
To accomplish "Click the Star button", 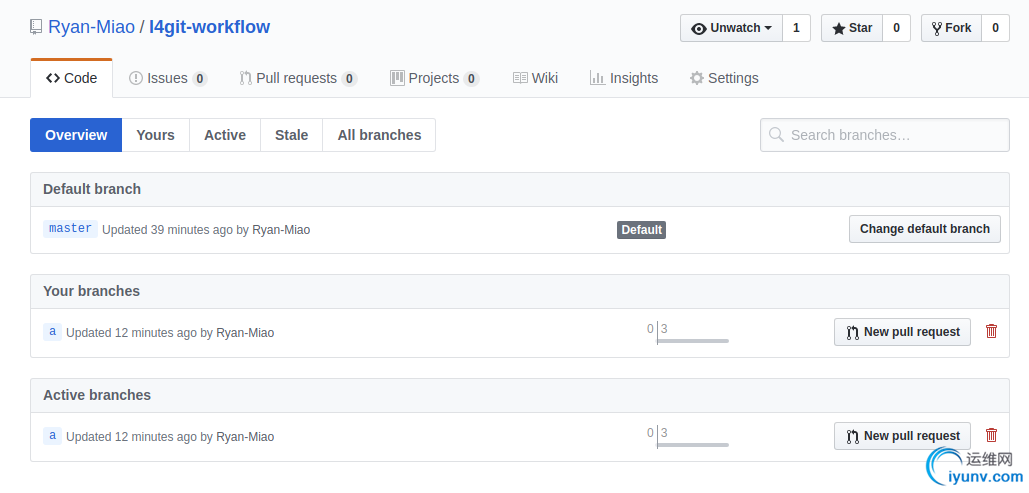I will [x=851, y=28].
